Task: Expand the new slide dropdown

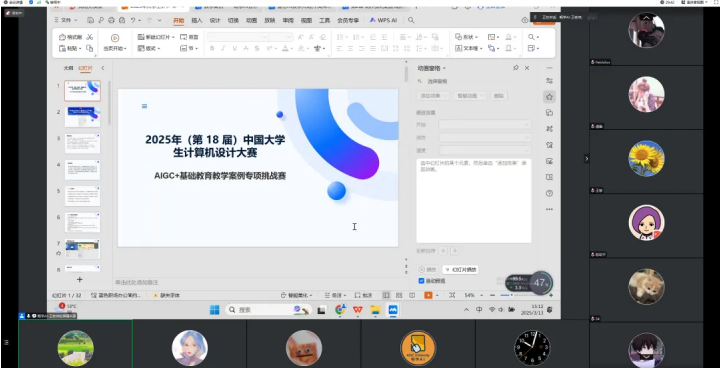Action: click(173, 37)
